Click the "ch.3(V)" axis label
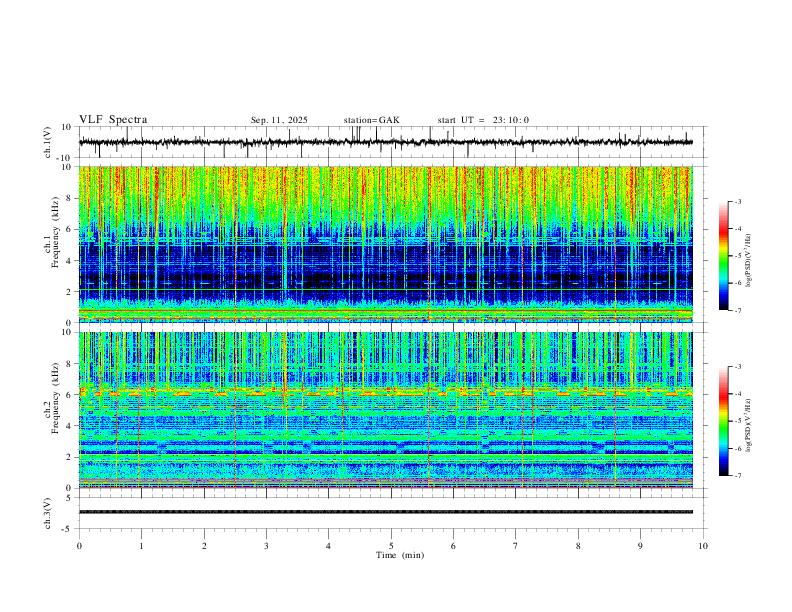 49,513
